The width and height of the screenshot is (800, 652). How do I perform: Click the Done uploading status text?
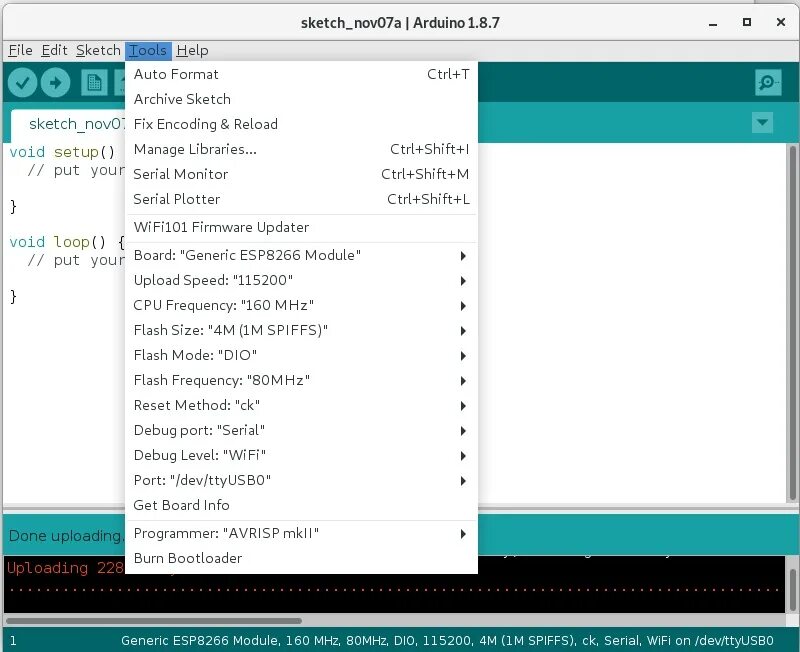tap(66, 536)
